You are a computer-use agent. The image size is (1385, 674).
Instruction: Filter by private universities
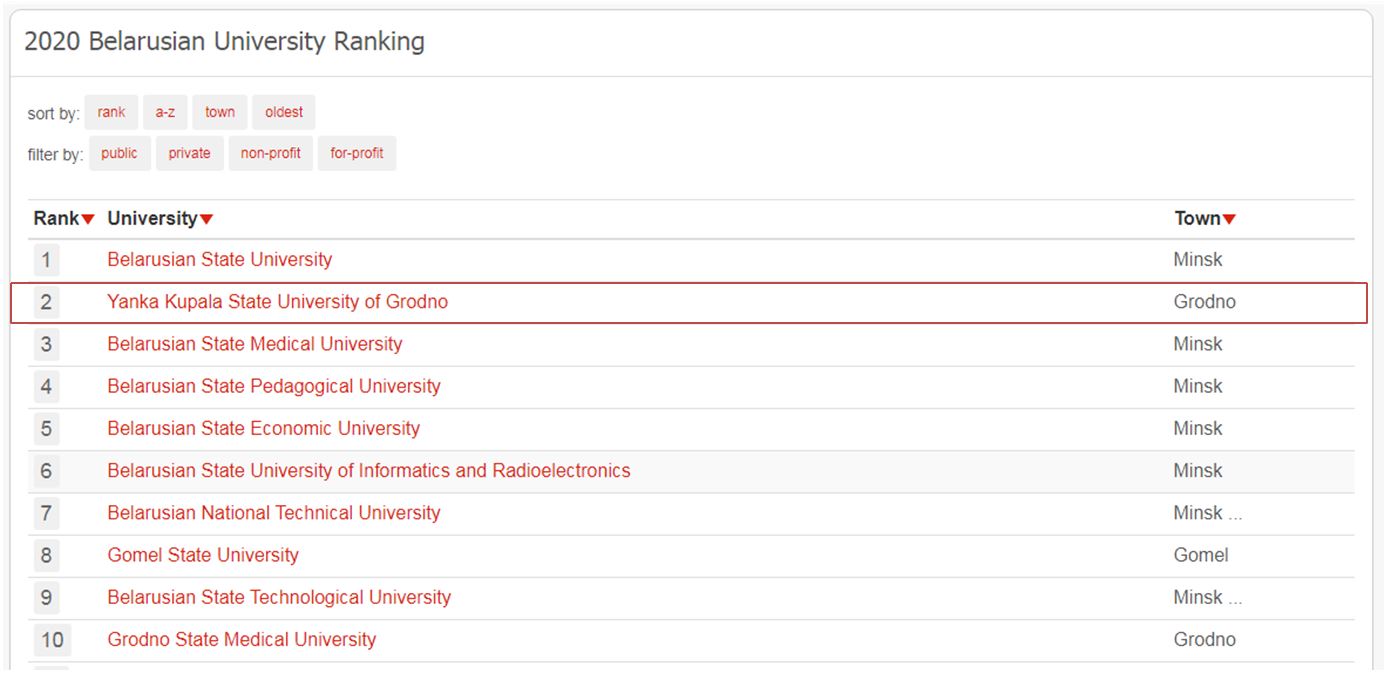tap(189, 153)
